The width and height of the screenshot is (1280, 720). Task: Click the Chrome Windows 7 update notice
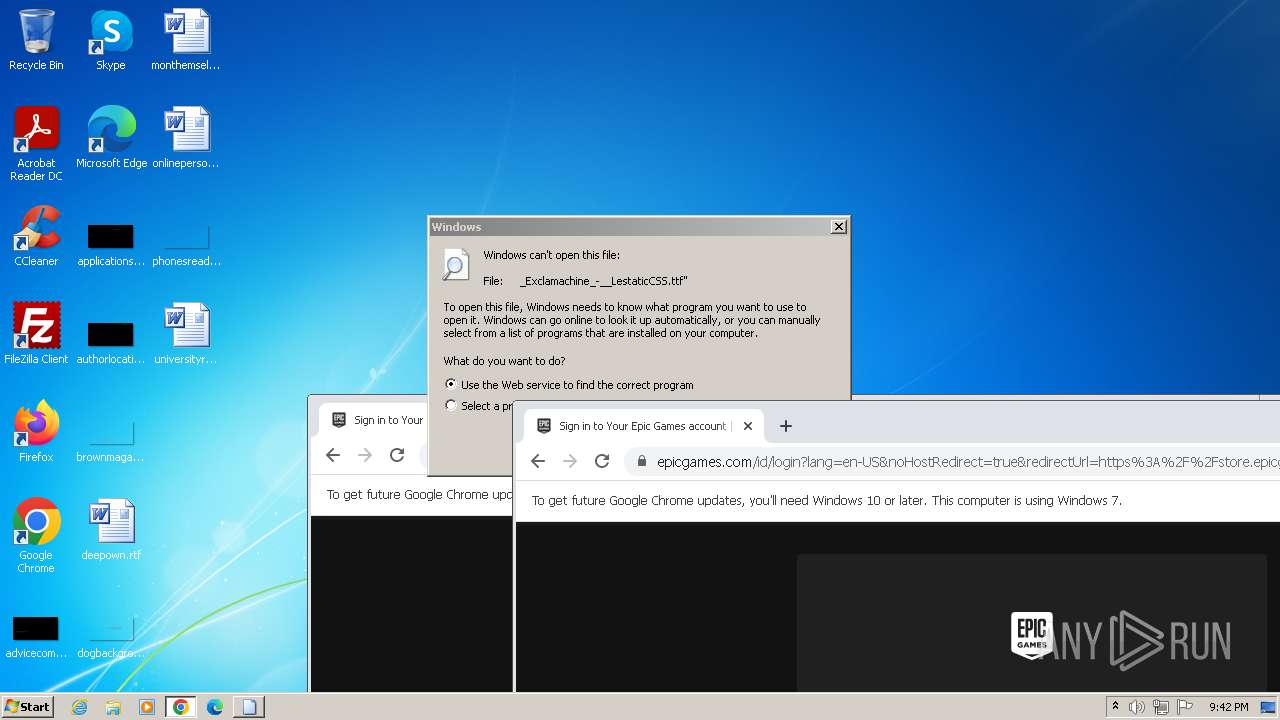[826, 500]
